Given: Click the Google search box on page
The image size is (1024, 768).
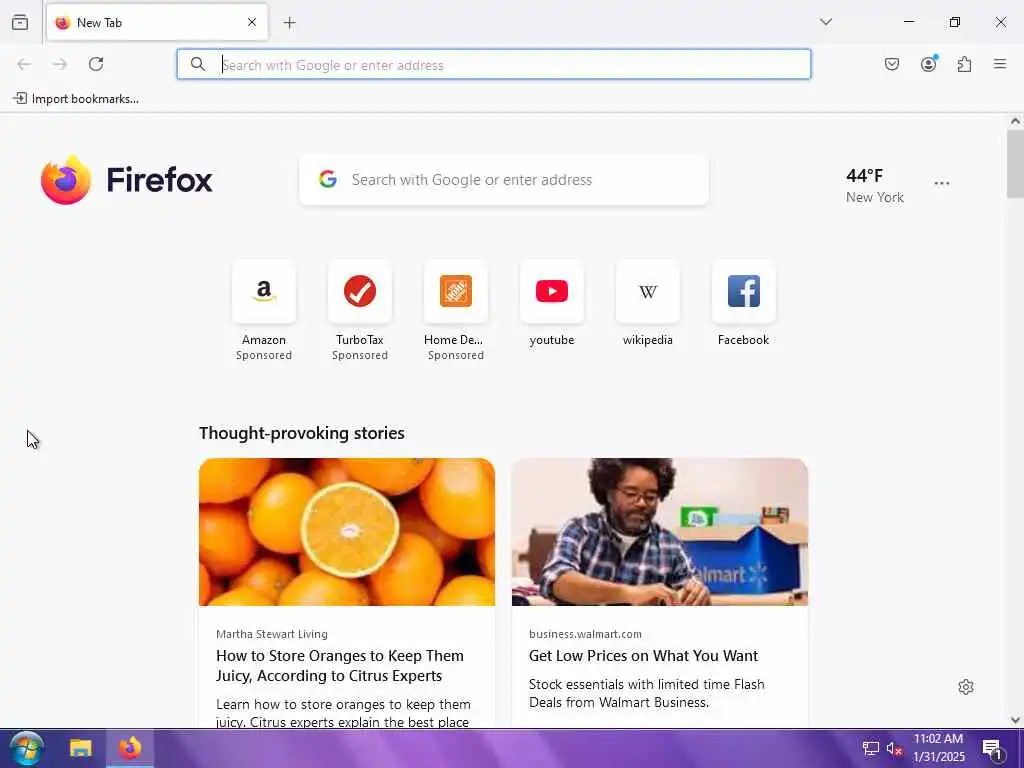Looking at the screenshot, I should pyautogui.click(x=504, y=180).
